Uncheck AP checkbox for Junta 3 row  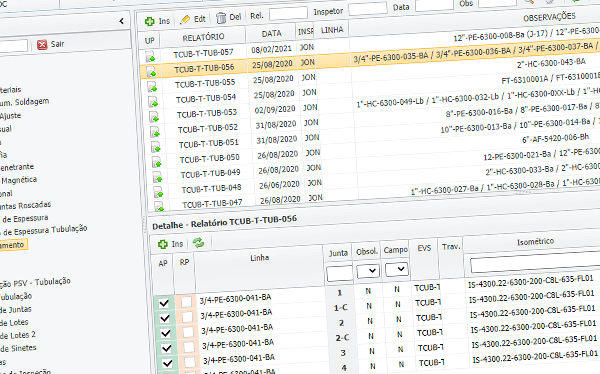click(x=167, y=363)
